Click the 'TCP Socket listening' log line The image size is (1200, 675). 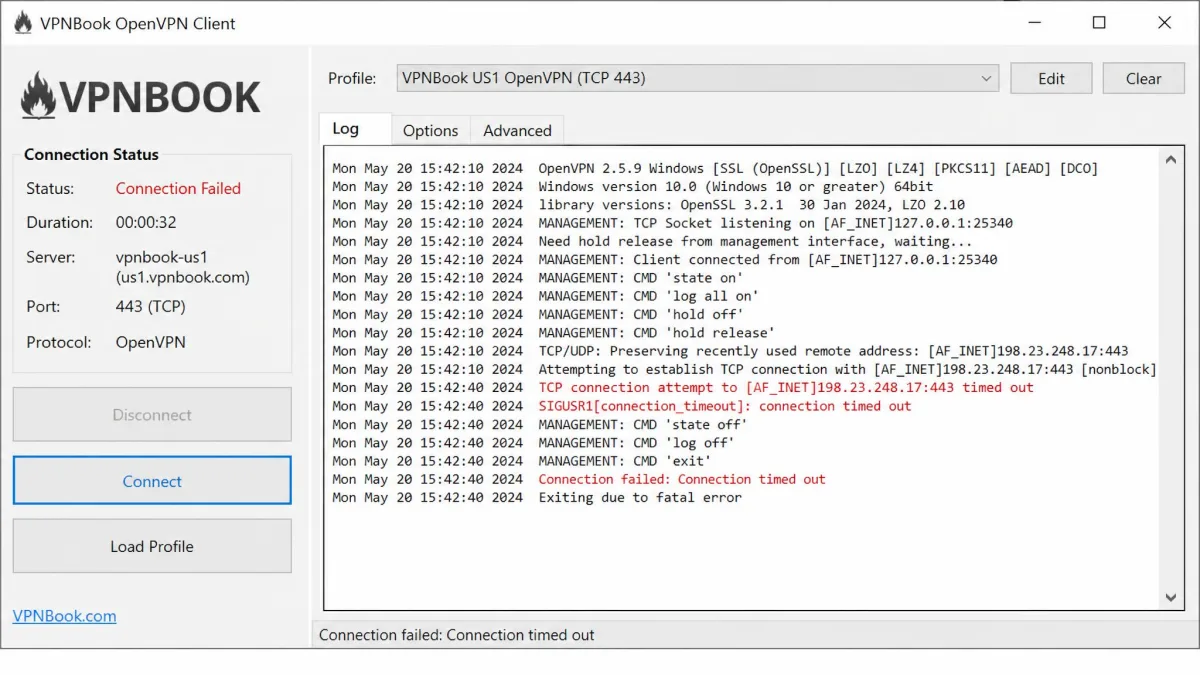[672, 223]
